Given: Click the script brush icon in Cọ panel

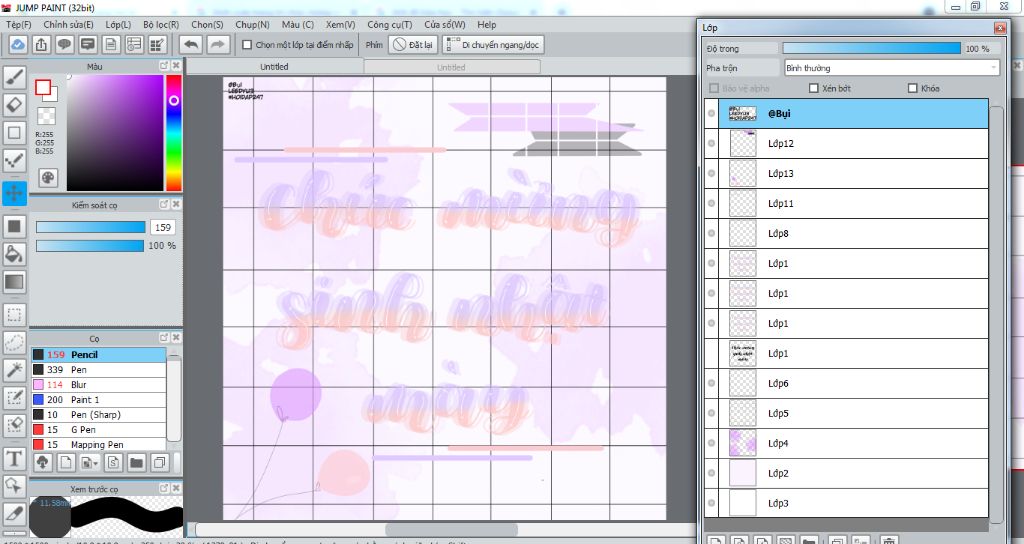Looking at the screenshot, I should (x=112, y=462).
